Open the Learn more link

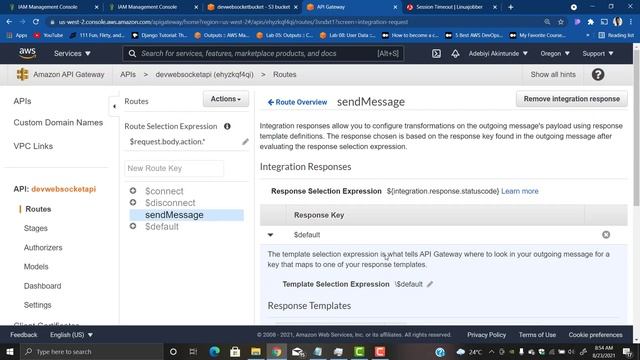(520, 191)
